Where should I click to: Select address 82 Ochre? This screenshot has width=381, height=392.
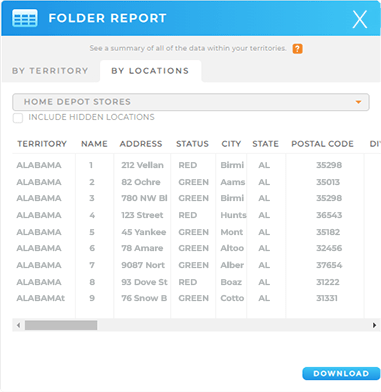coord(141,182)
